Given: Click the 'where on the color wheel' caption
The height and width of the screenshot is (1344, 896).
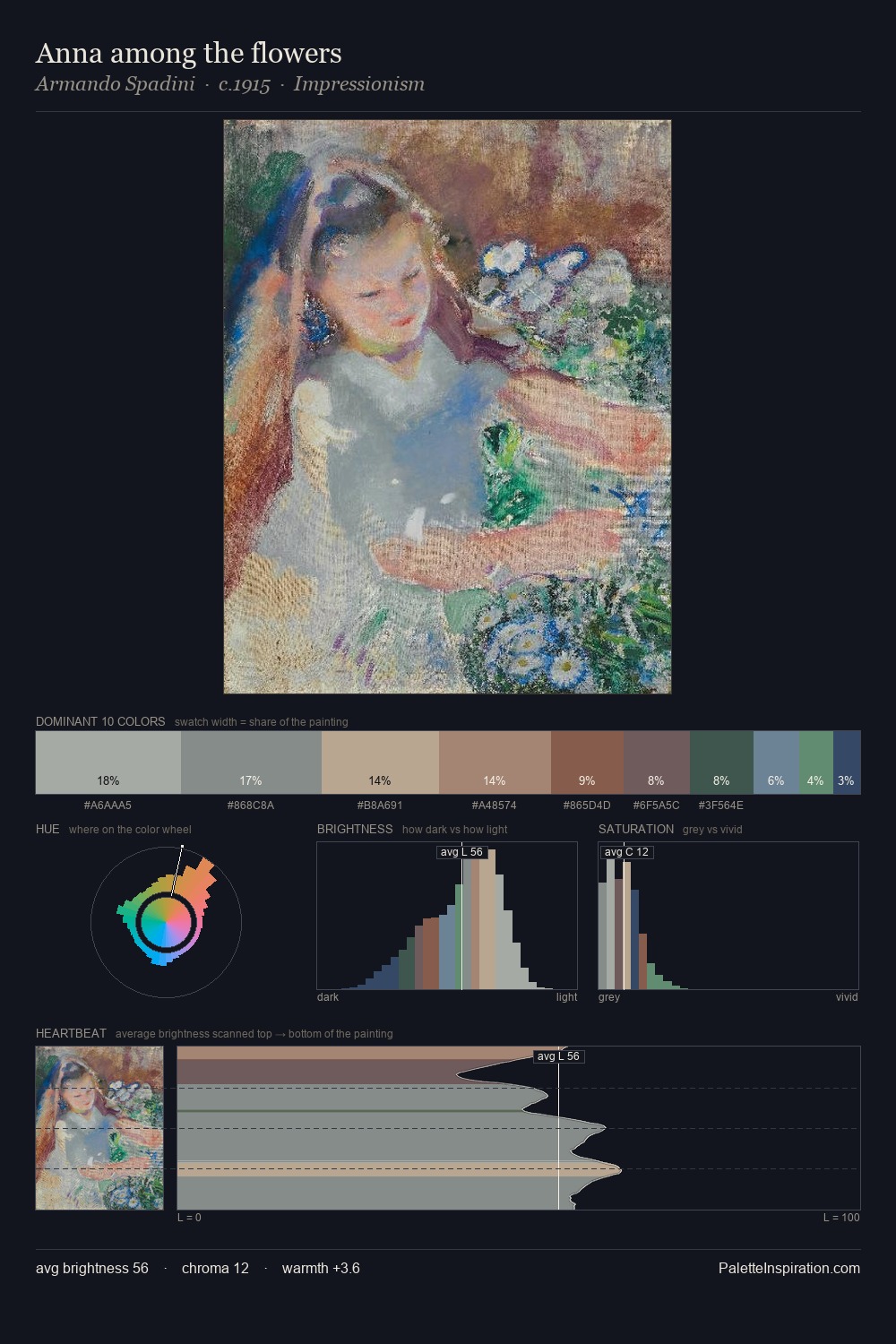Looking at the screenshot, I should 130,830.
